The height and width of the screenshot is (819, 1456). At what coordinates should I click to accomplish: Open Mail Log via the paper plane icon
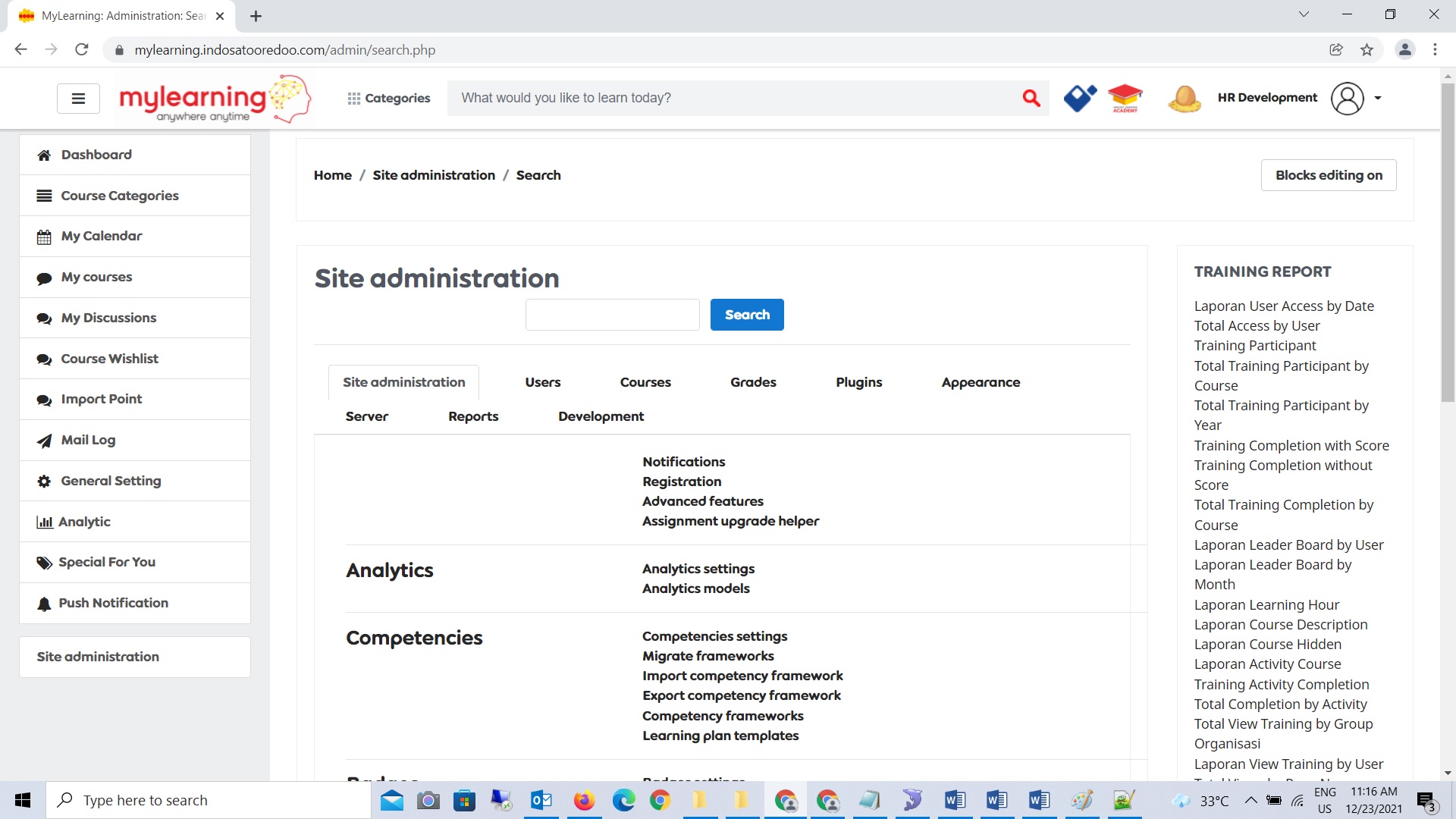[x=44, y=440]
